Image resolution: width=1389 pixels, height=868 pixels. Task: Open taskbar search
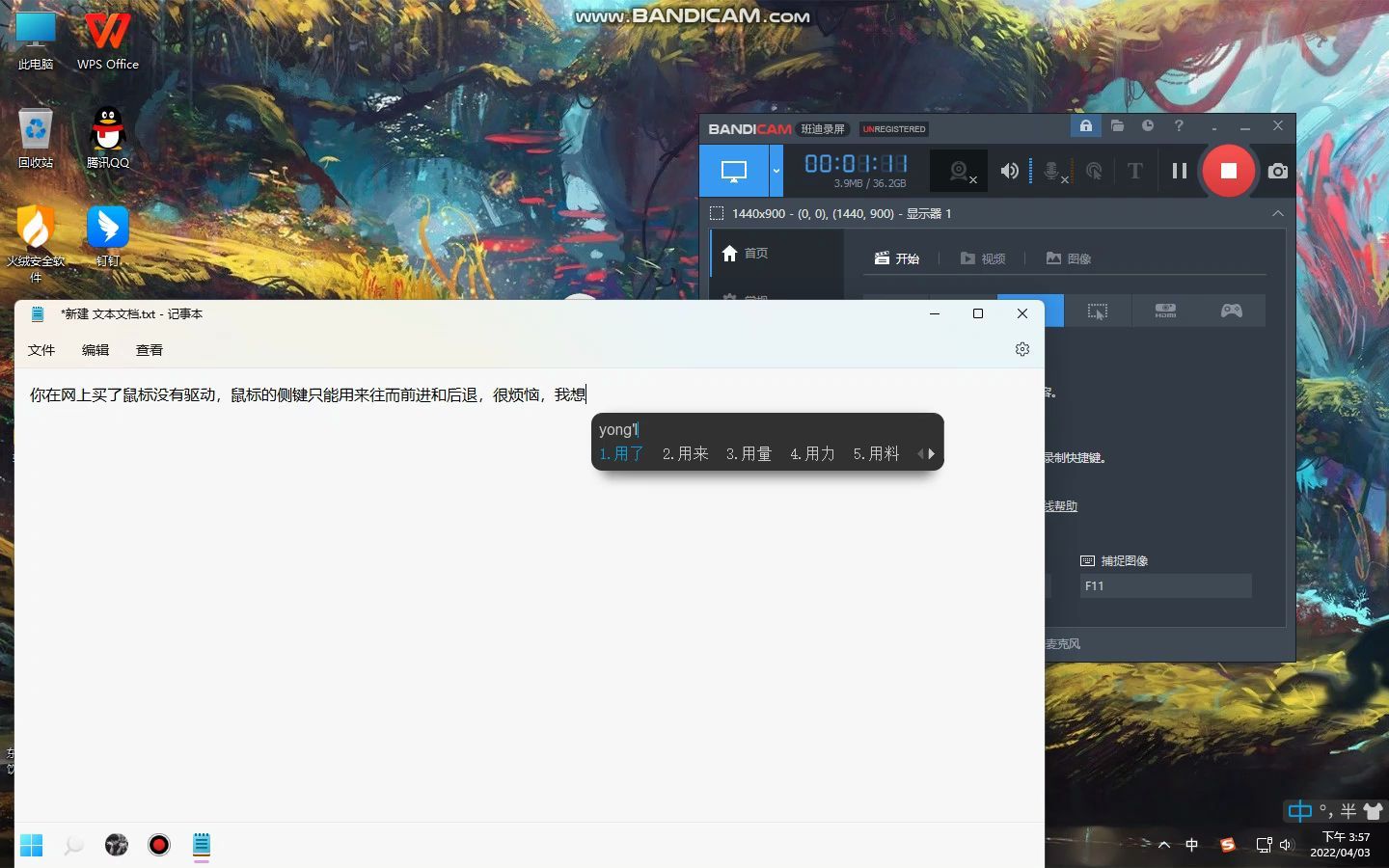click(x=73, y=845)
